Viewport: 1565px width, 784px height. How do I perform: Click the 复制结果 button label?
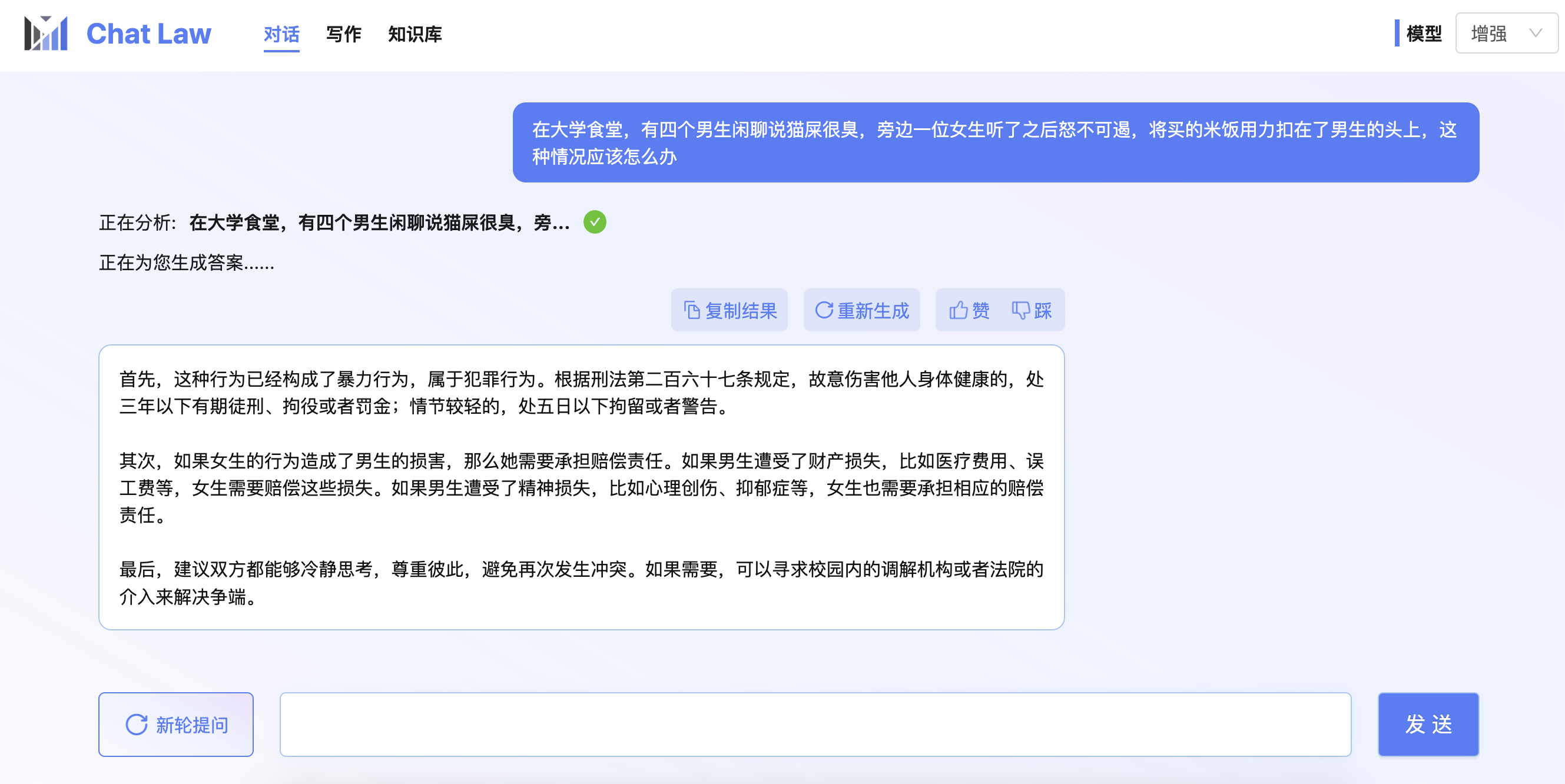[x=741, y=310]
